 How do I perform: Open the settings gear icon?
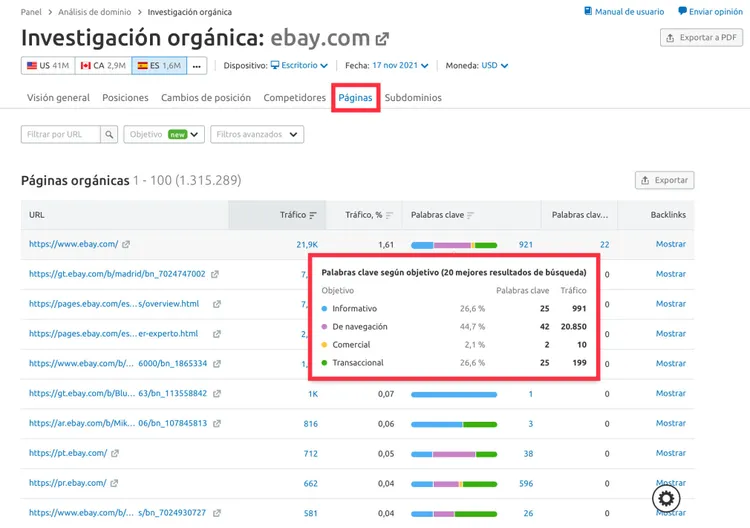click(666, 498)
